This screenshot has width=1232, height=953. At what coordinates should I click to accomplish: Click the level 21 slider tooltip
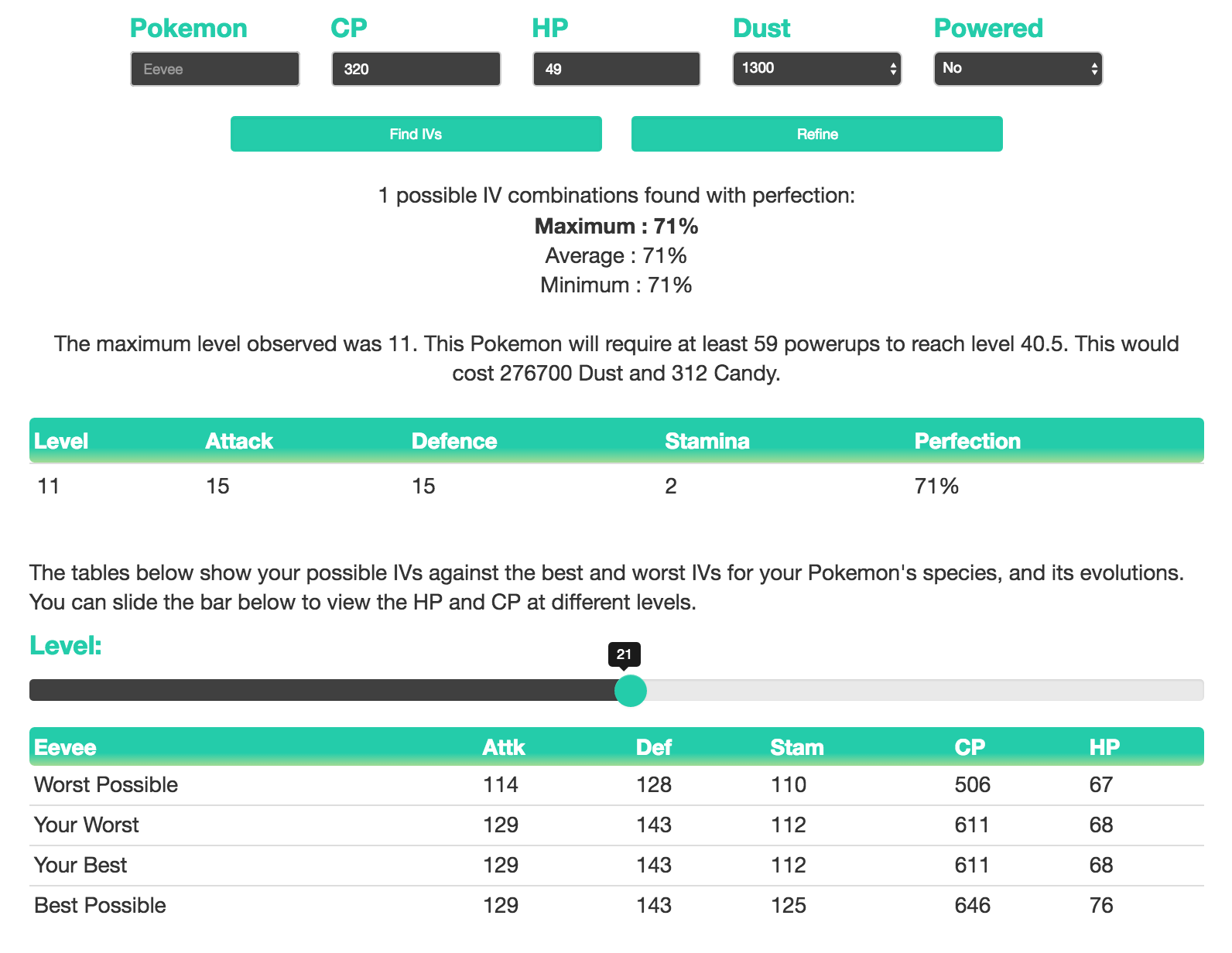tap(624, 654)
